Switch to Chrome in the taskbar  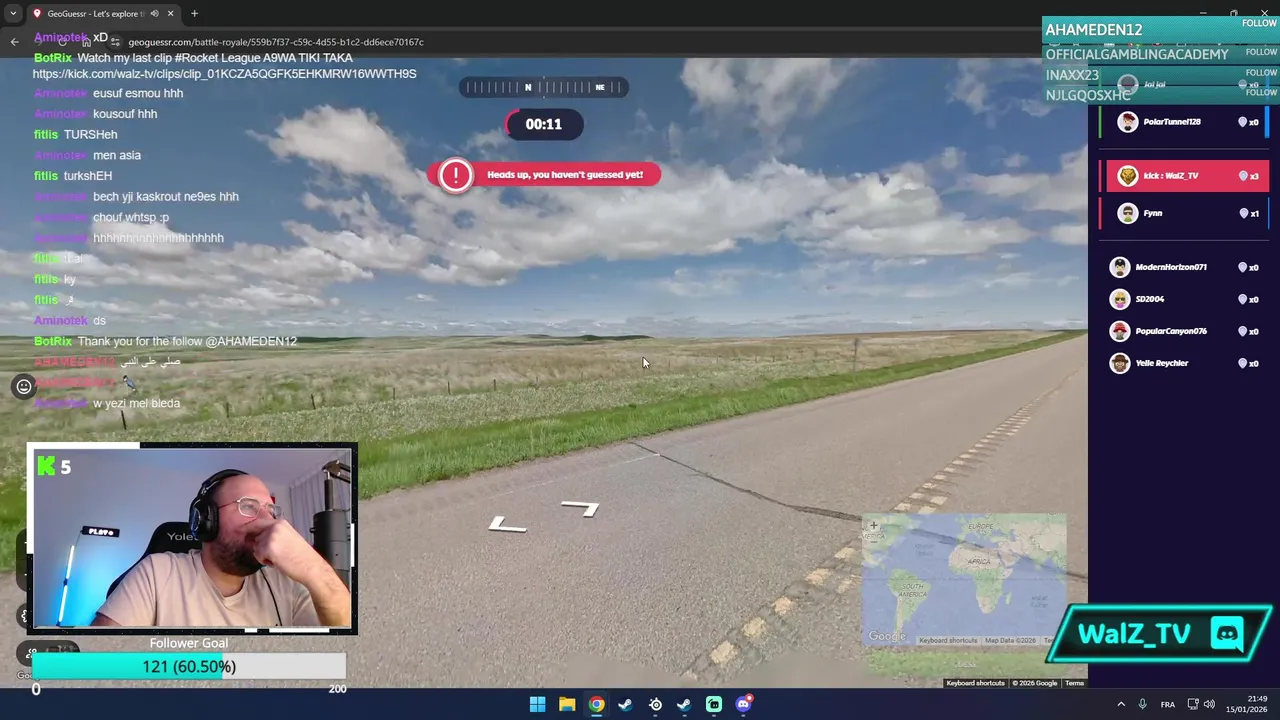596,704
